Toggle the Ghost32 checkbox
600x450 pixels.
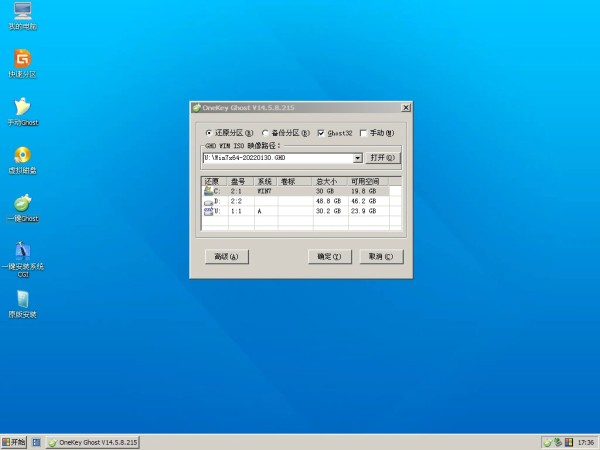pos(321,132)
